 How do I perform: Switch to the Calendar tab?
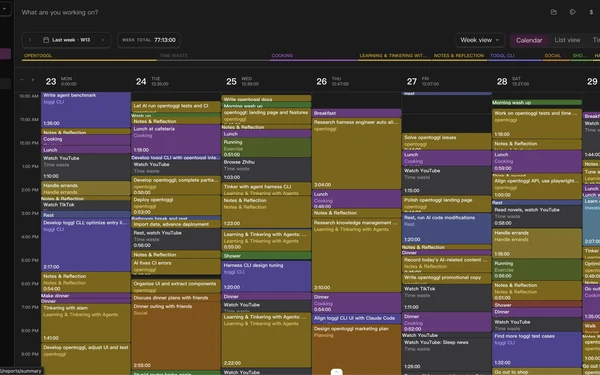click(529, 40)
